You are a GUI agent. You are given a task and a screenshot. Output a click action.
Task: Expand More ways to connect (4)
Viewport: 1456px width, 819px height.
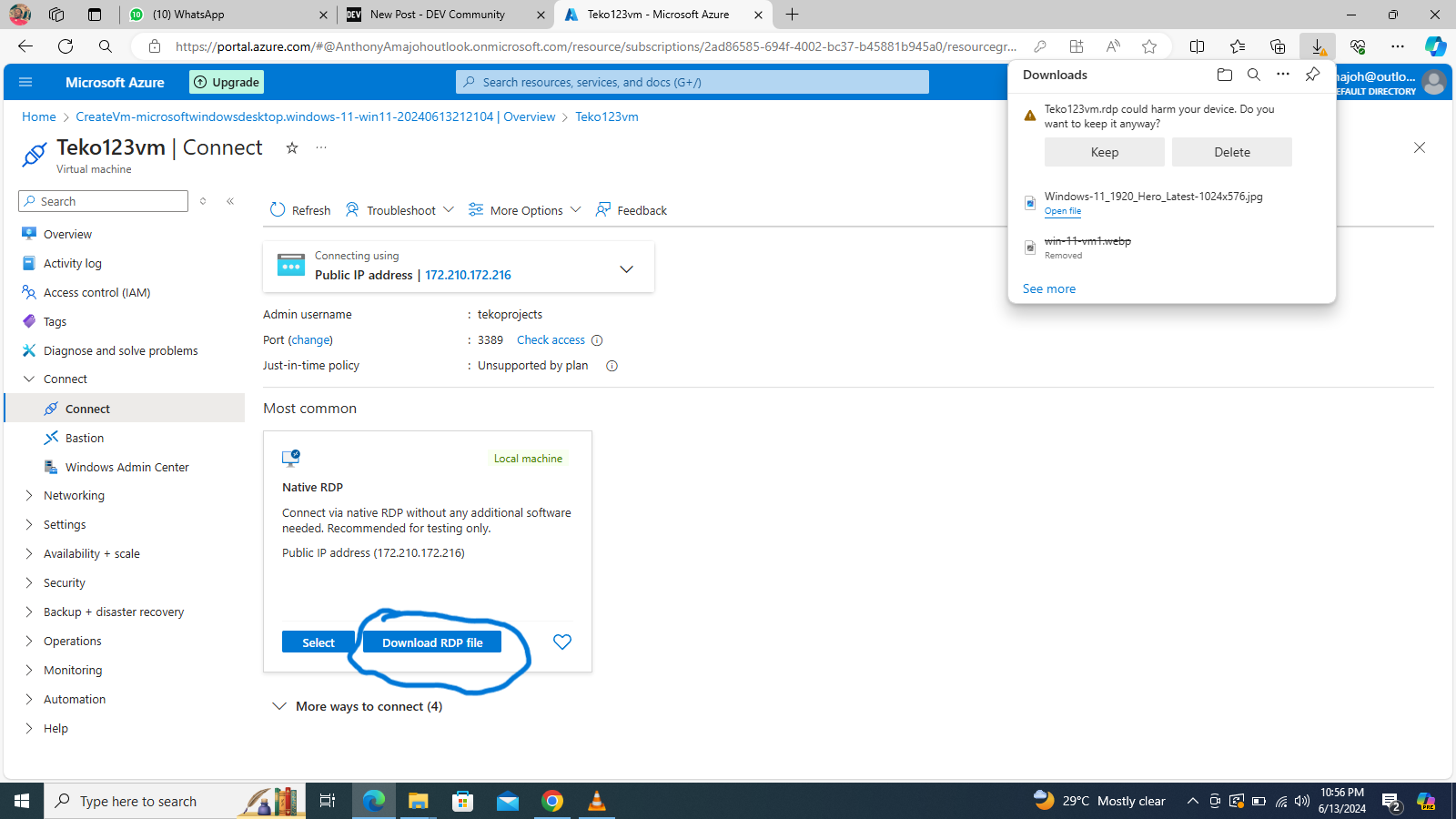click(357, 706)
